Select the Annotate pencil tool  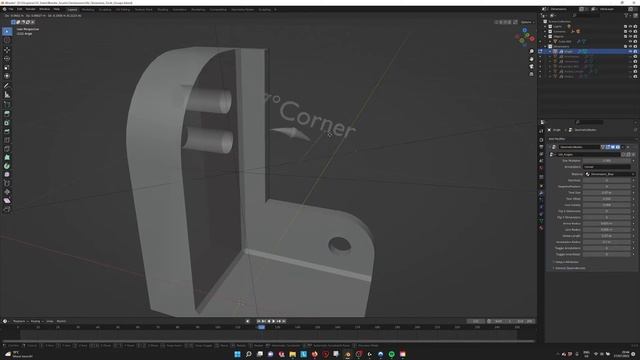click(7, 86)
